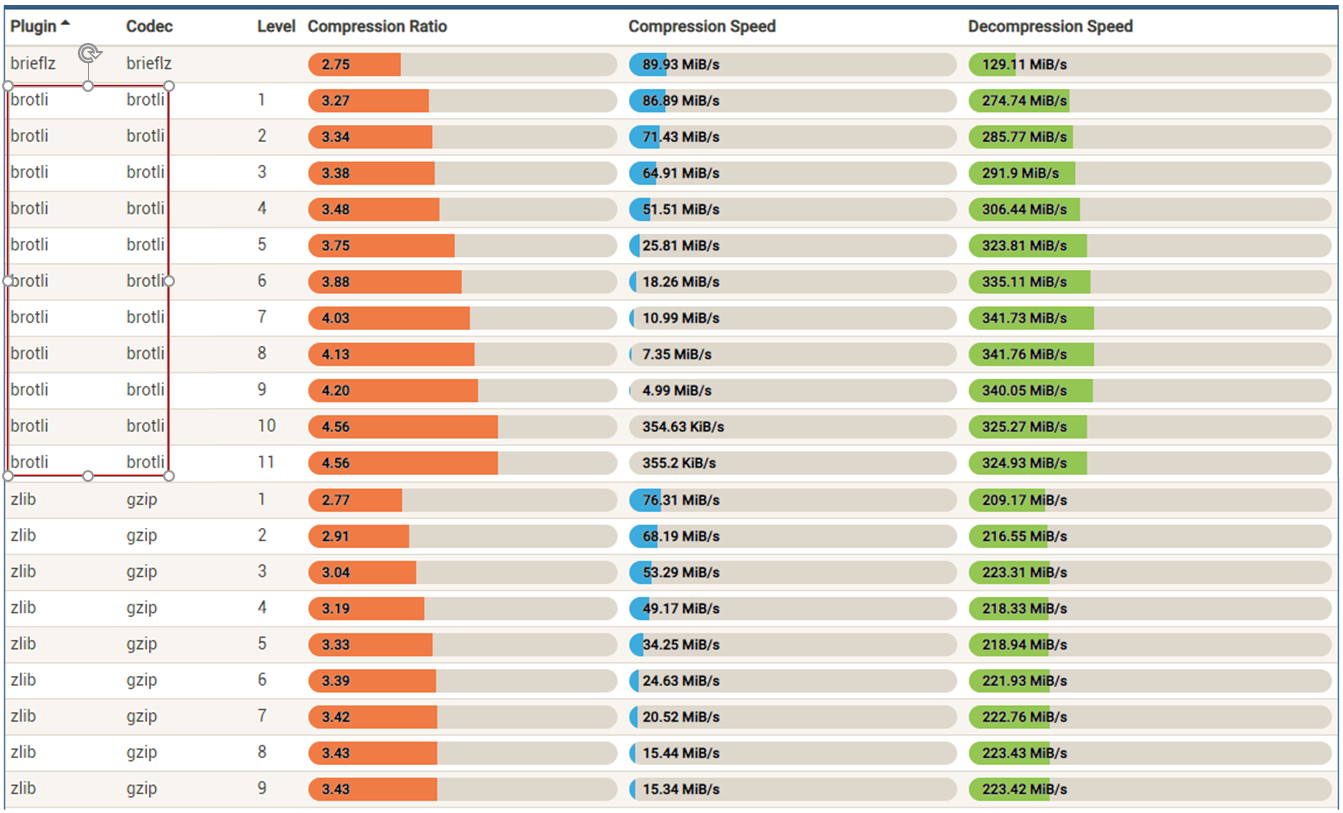The height and width of the screenshot is (813, 1343).
Task: Click the 4.20 compression ratio bar for brotli
Action: 462,390
